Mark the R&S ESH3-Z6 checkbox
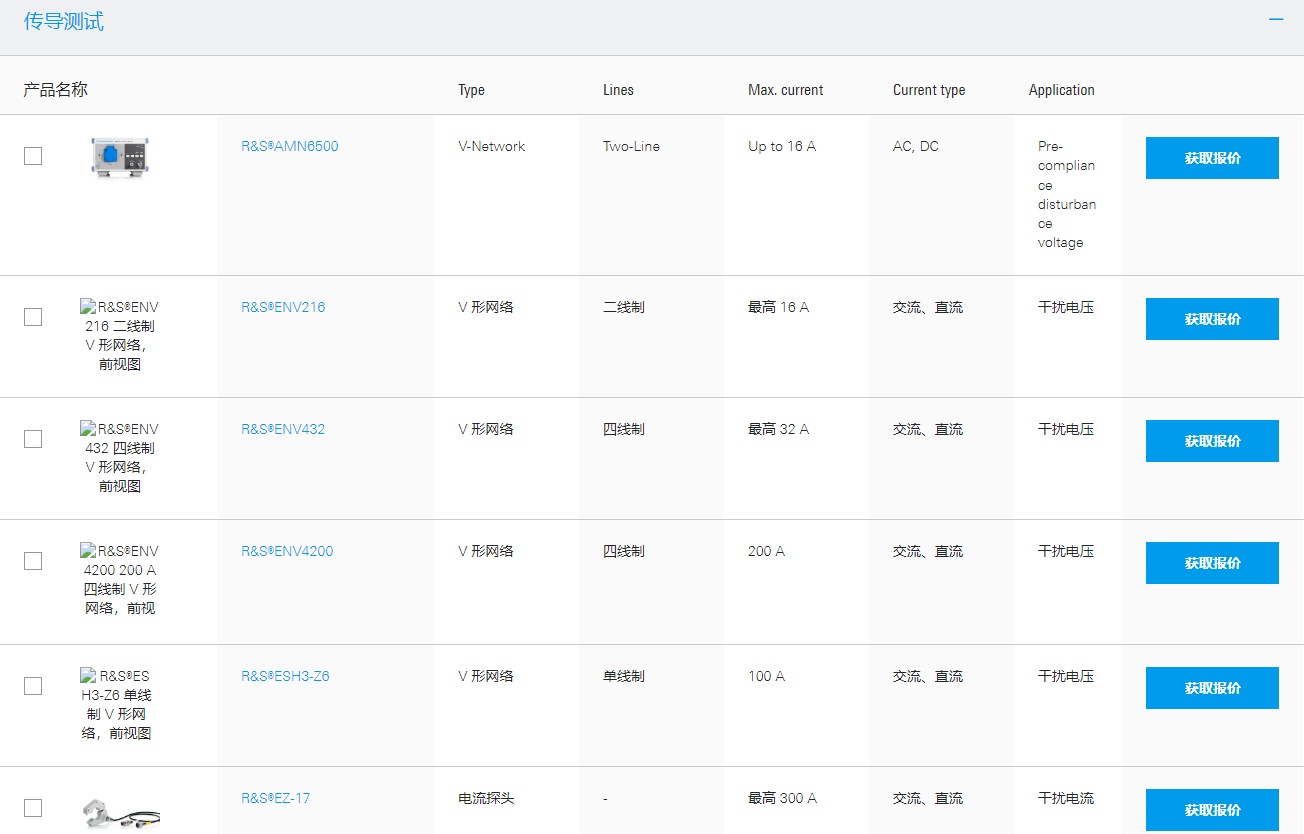Screen dimensions: 1304x834 point(33,686)
